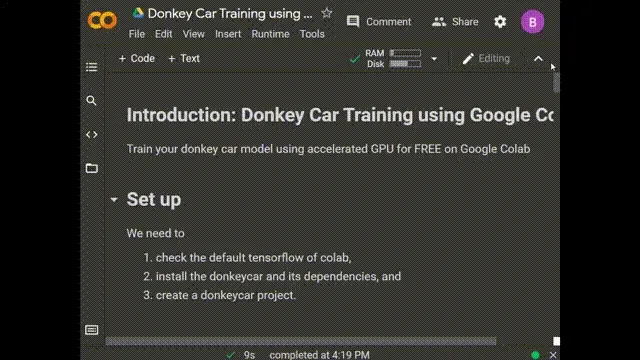Open the find and replace search icon

[x=91, y=100]
